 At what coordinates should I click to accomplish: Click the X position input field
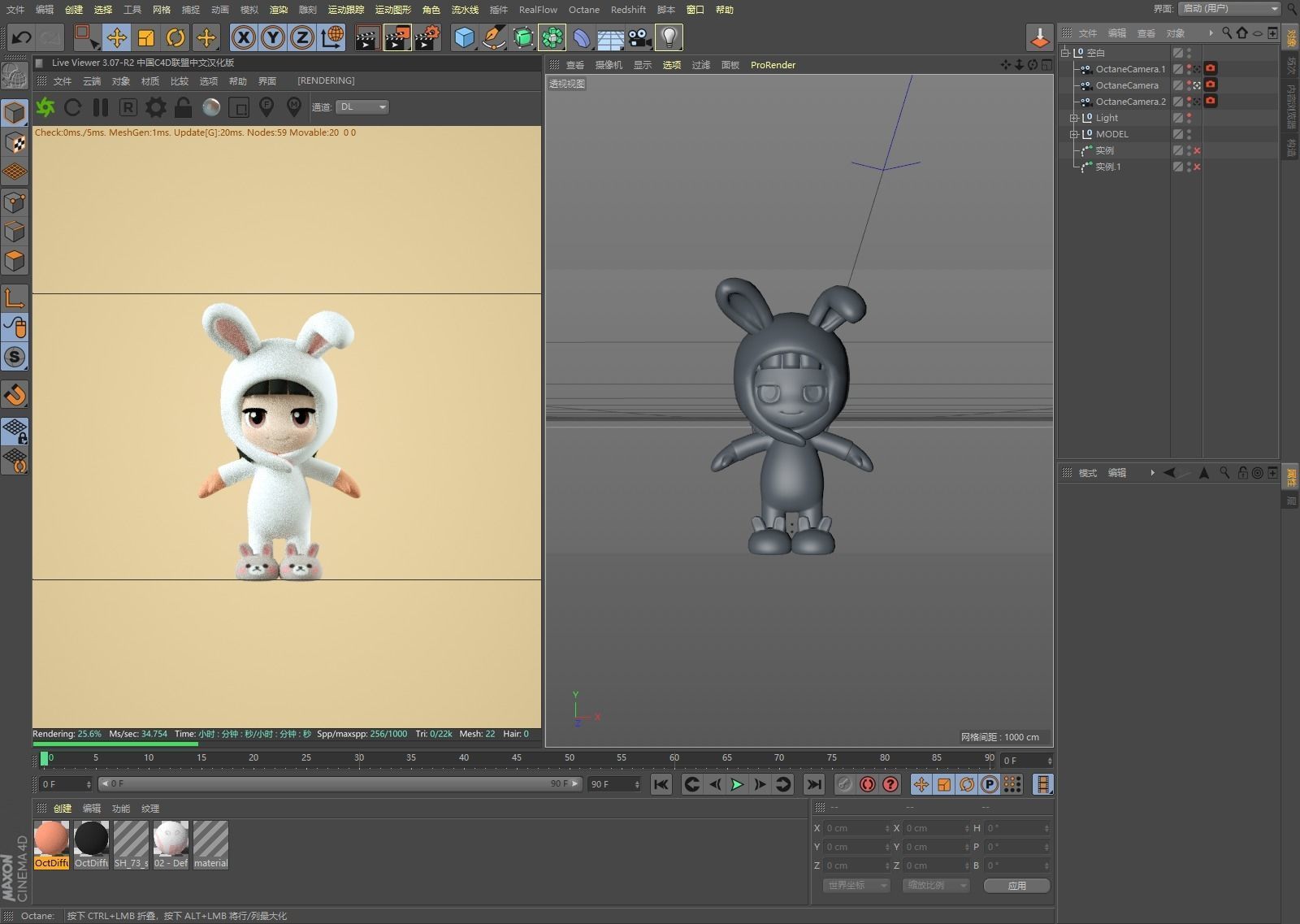(856, 828)
